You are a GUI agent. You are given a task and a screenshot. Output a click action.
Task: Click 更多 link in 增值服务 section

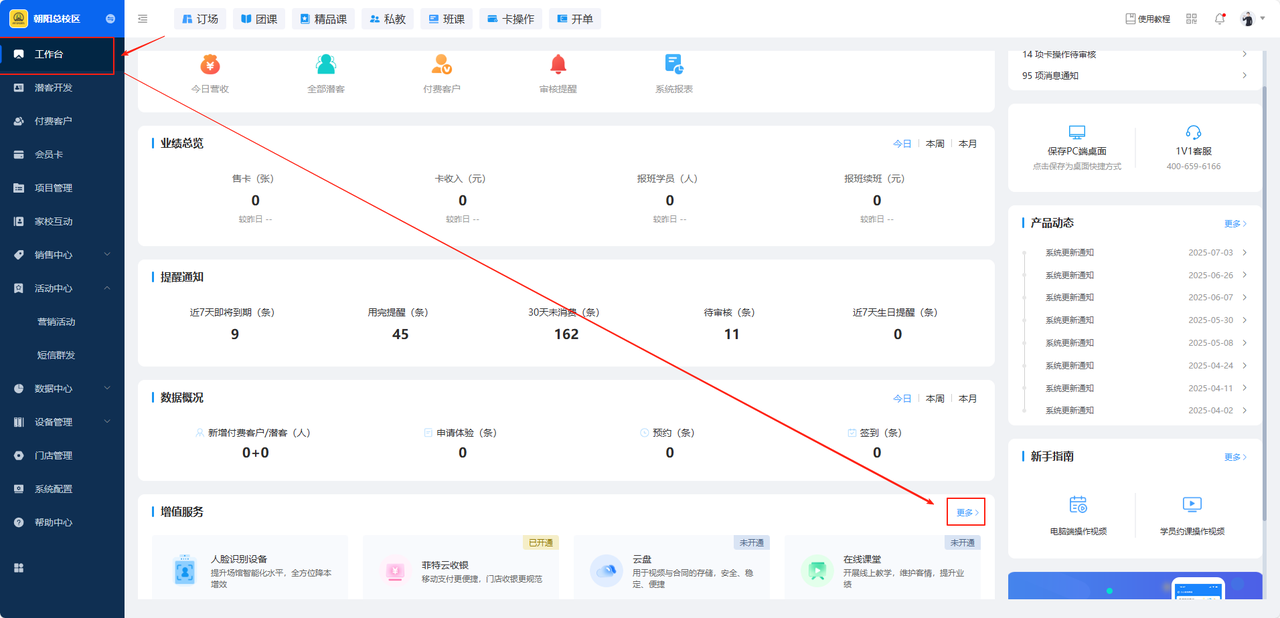point(966,512)
